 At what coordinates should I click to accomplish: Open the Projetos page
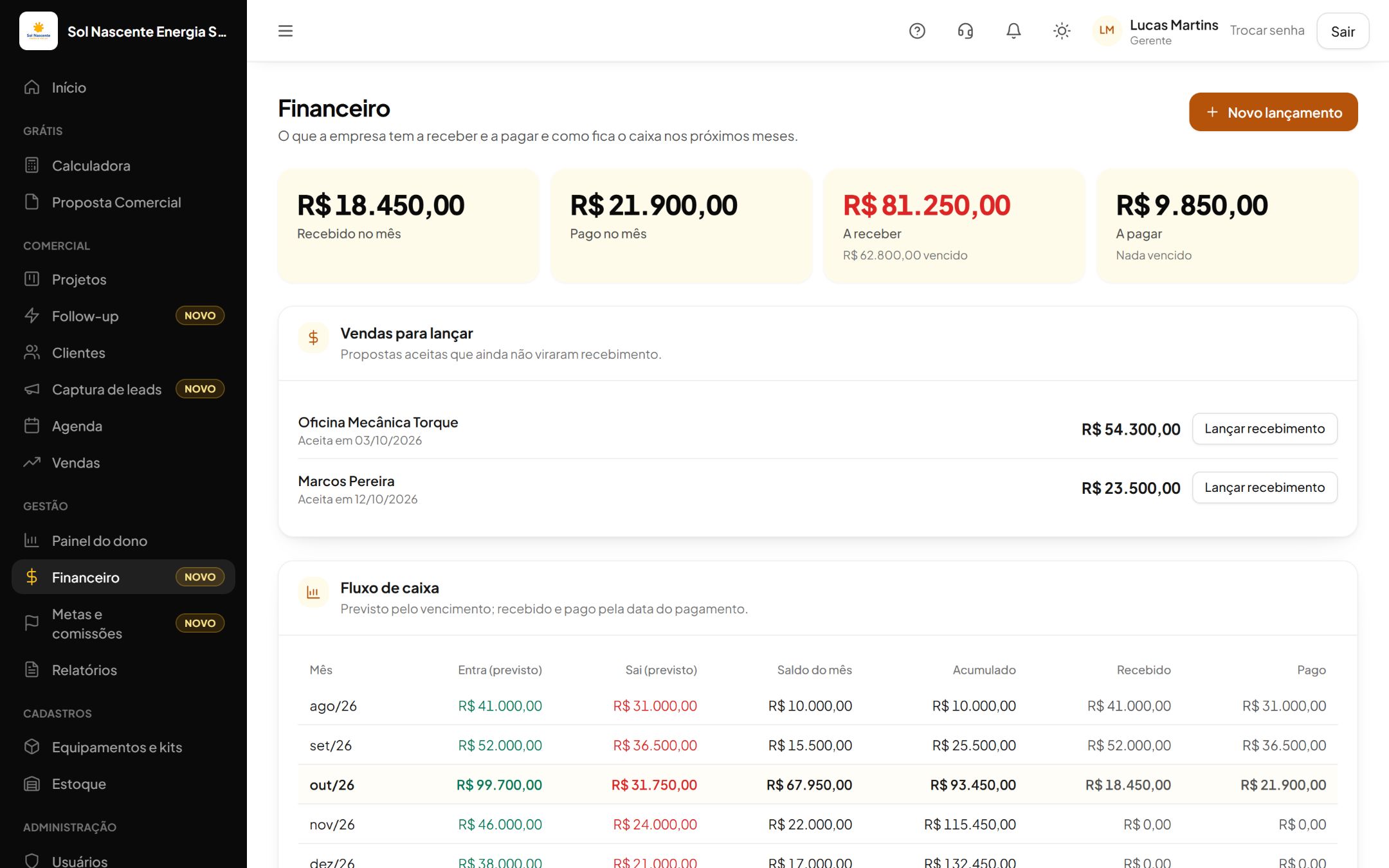(123, 280)
